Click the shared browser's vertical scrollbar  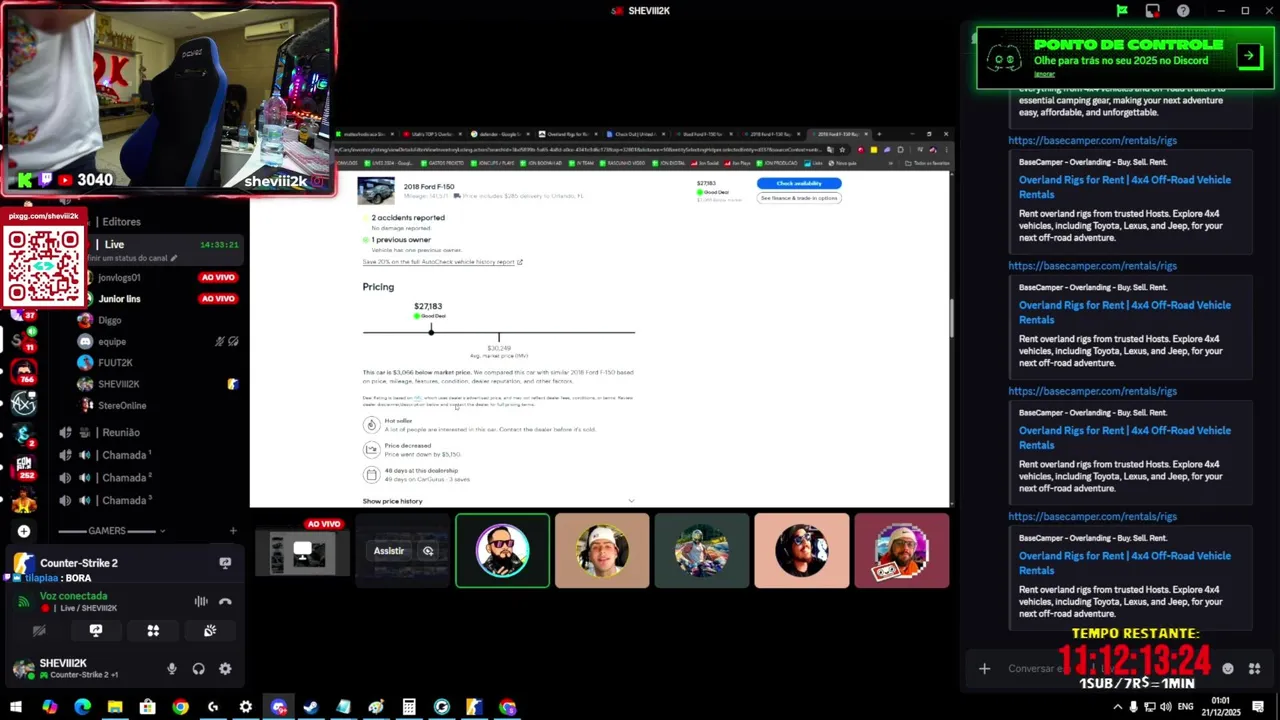coord(952,318)
